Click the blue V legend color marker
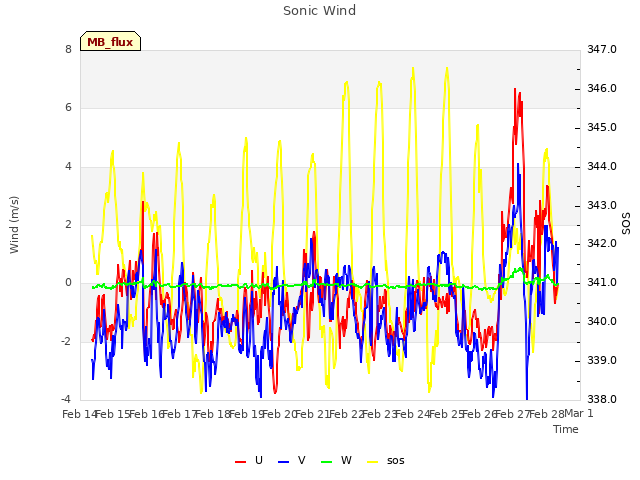 [x=283, y=462]
